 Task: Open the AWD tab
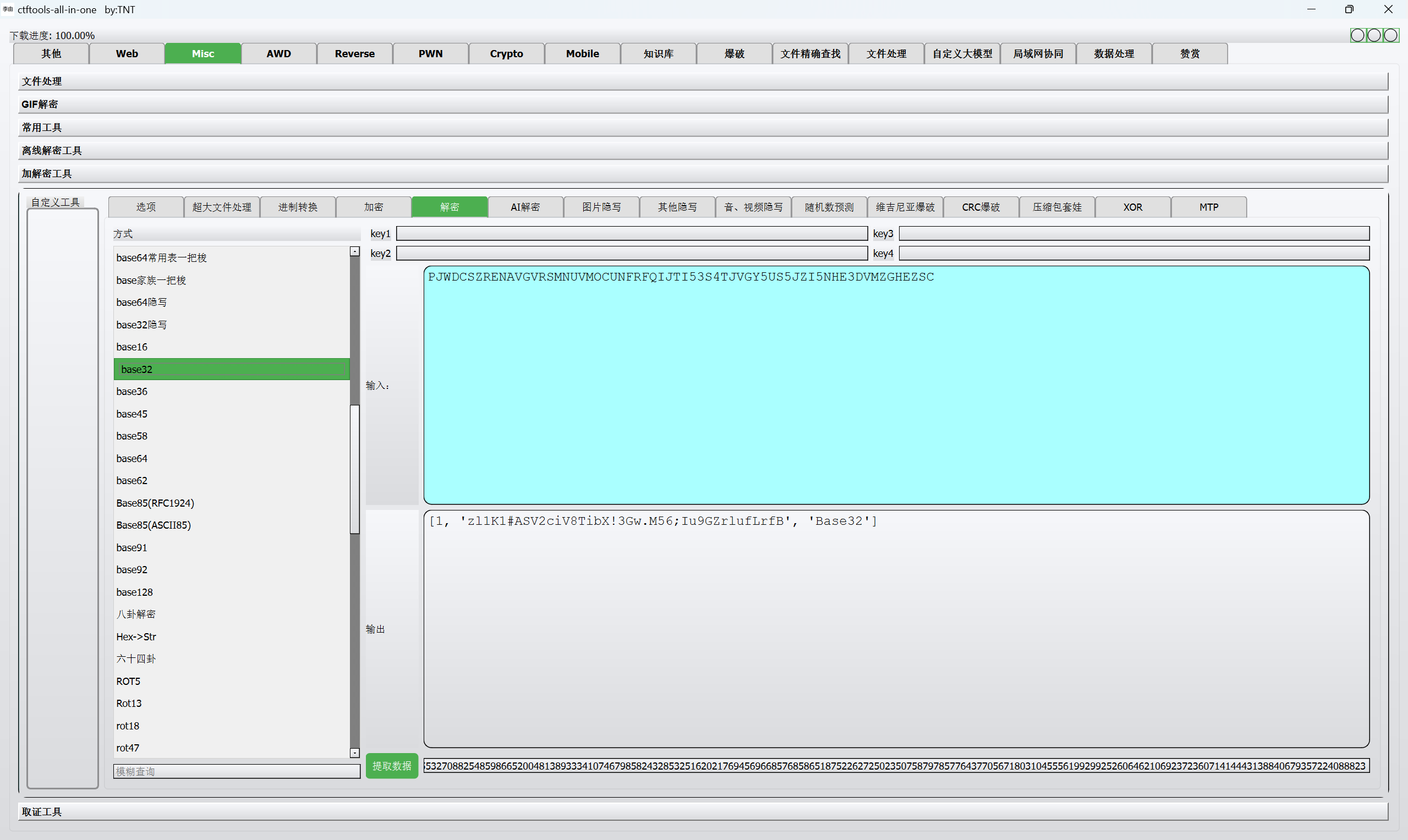pos(278,54)
